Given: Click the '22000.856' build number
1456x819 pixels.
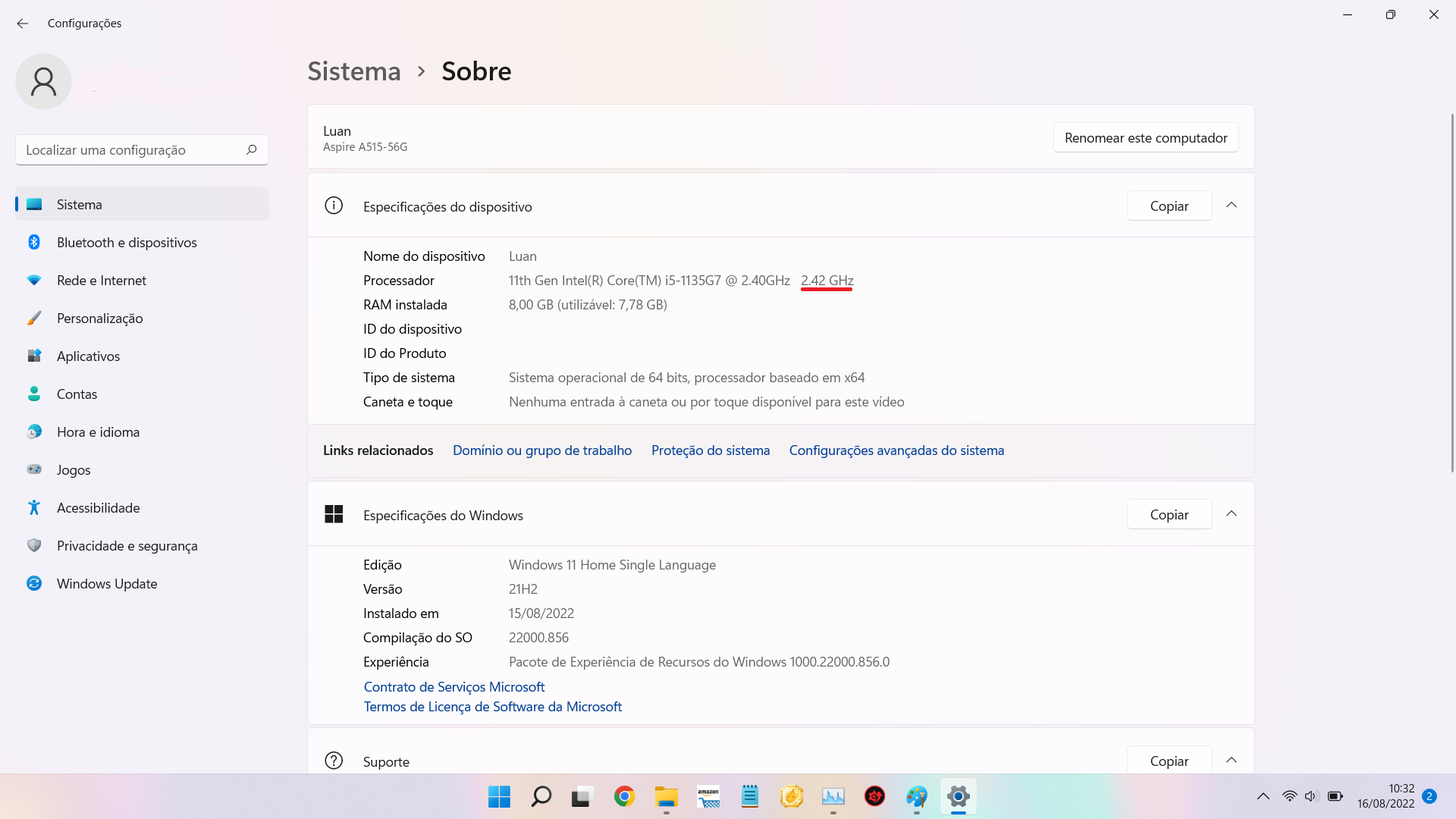Looking at the screenshot, I should 538,637.
